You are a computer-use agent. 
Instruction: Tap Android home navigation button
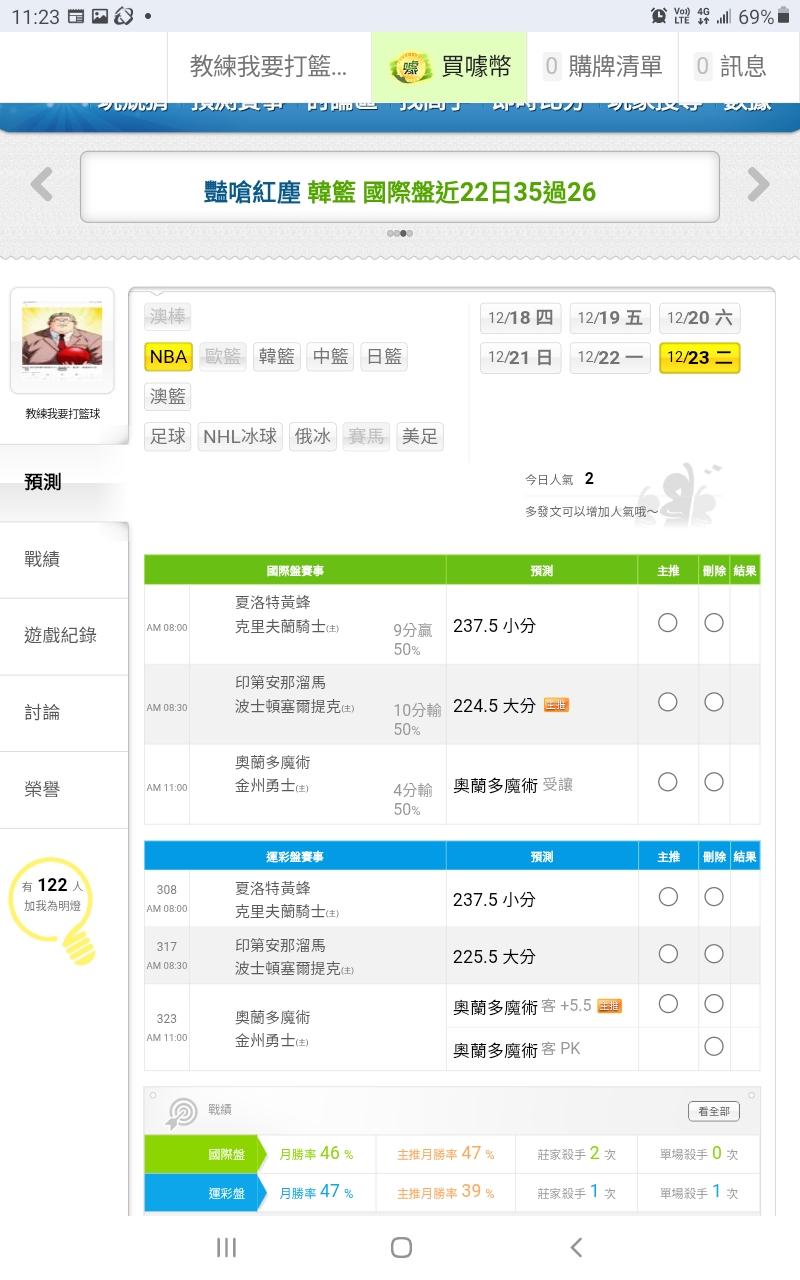point(401,1247)
